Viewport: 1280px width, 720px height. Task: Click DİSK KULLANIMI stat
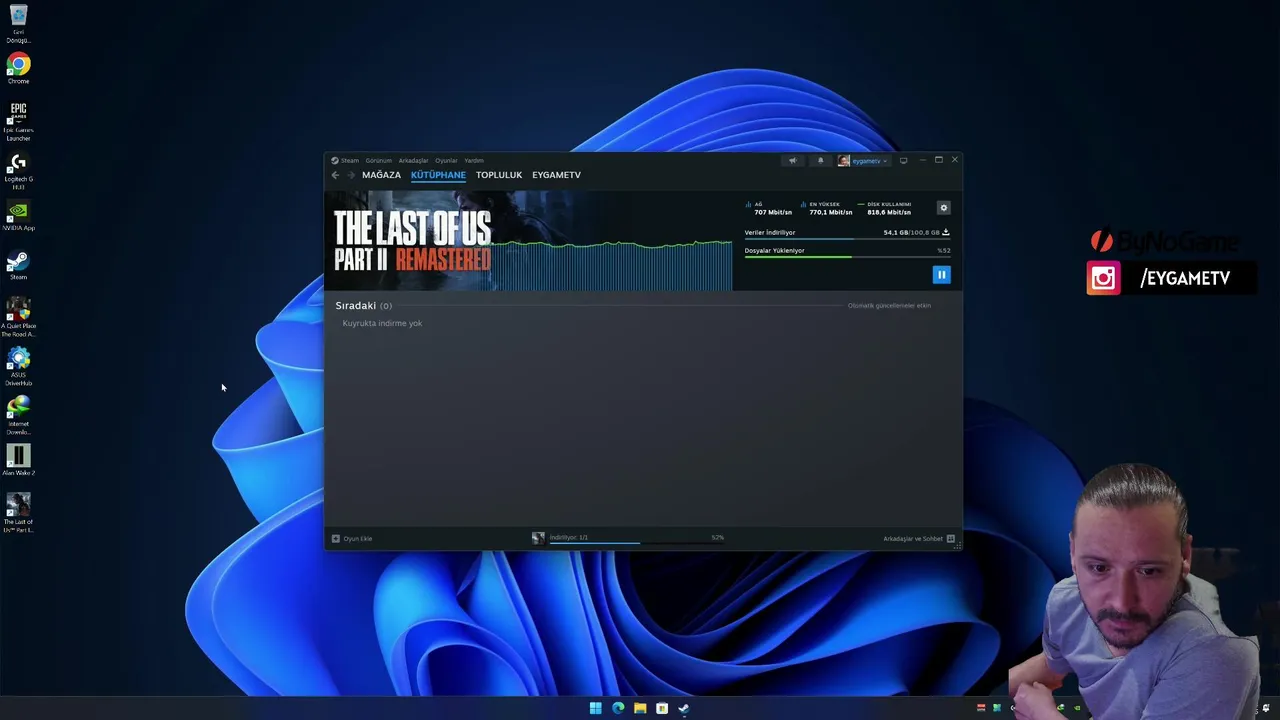point(885,208)
